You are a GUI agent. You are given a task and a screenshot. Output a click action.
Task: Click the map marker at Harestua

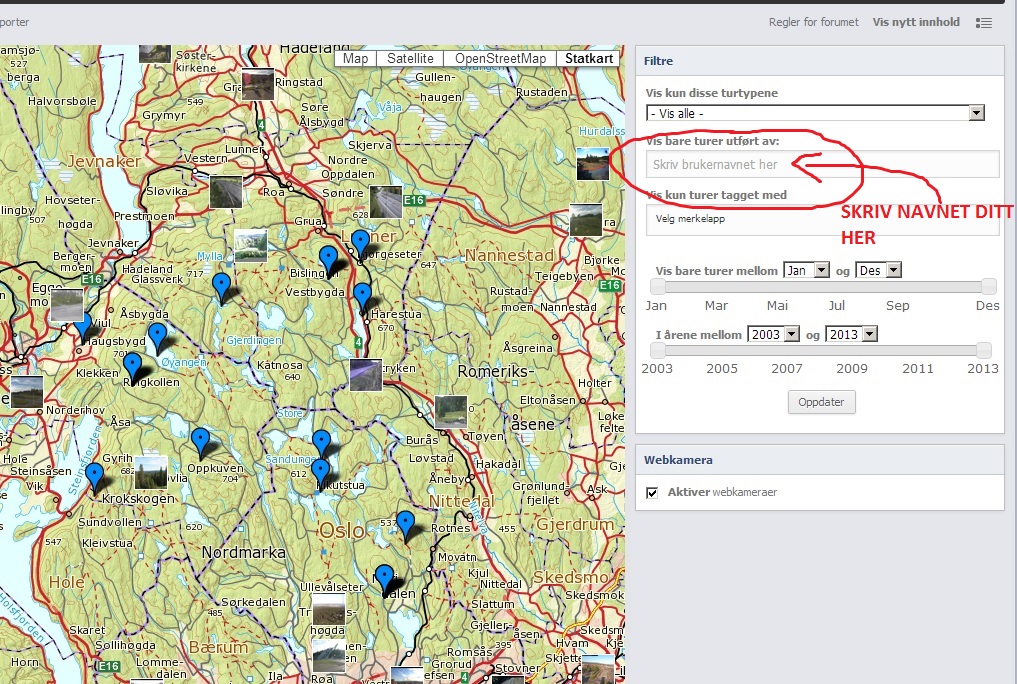point(362,296)
